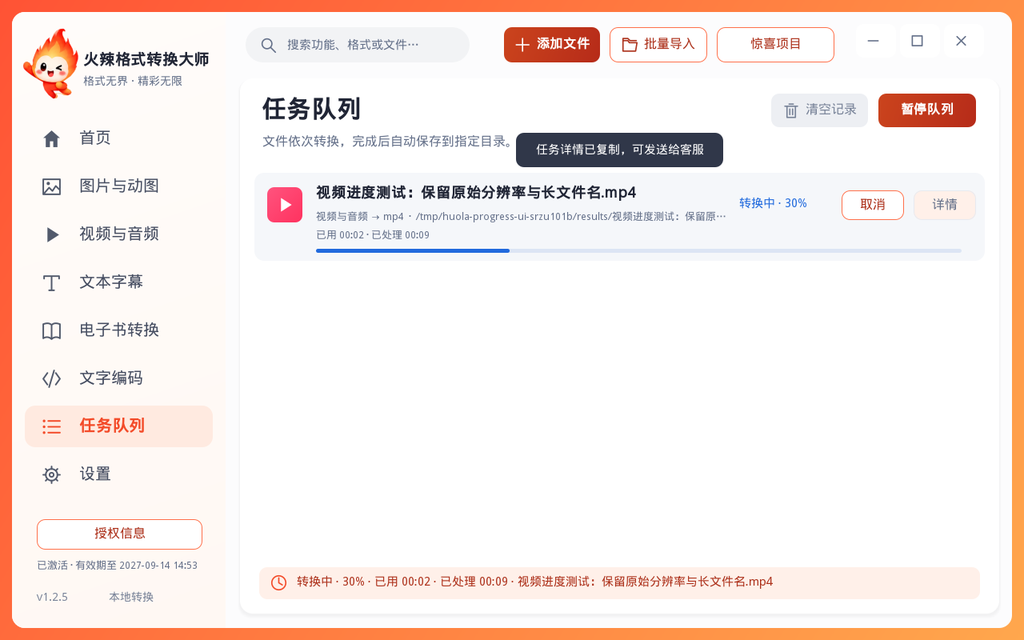Minimize the application window
Screen dimensions: 1024x640
pos(872,41)
